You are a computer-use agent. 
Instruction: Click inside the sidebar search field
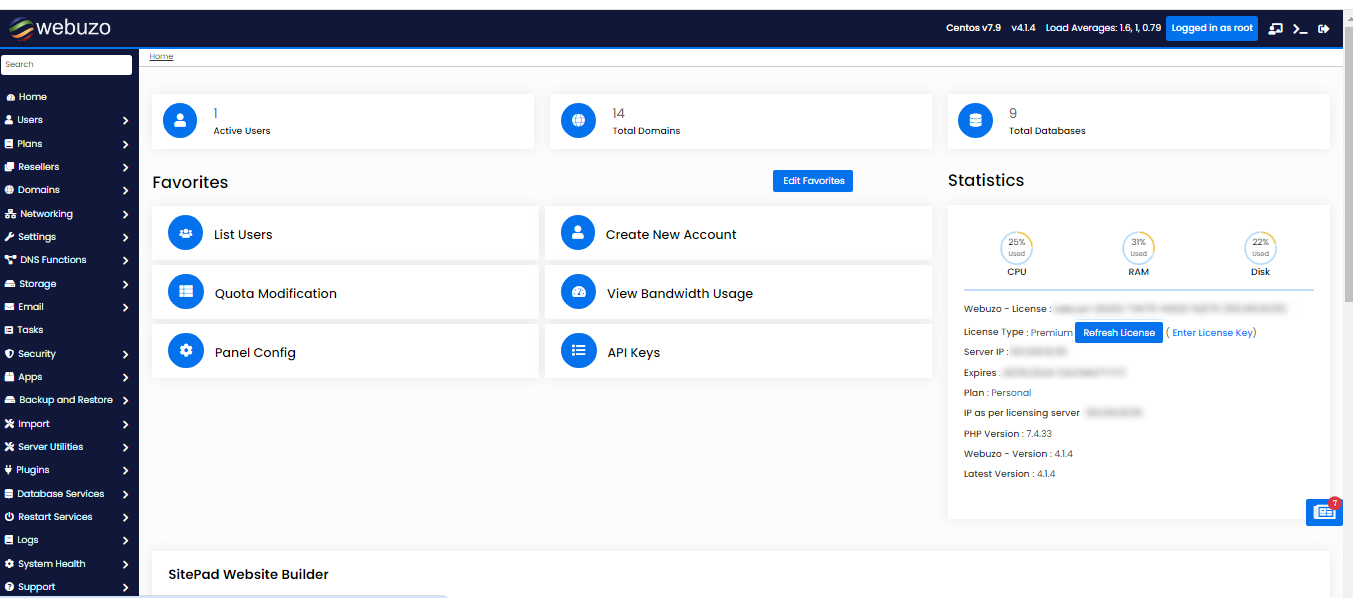pos(66,64)
